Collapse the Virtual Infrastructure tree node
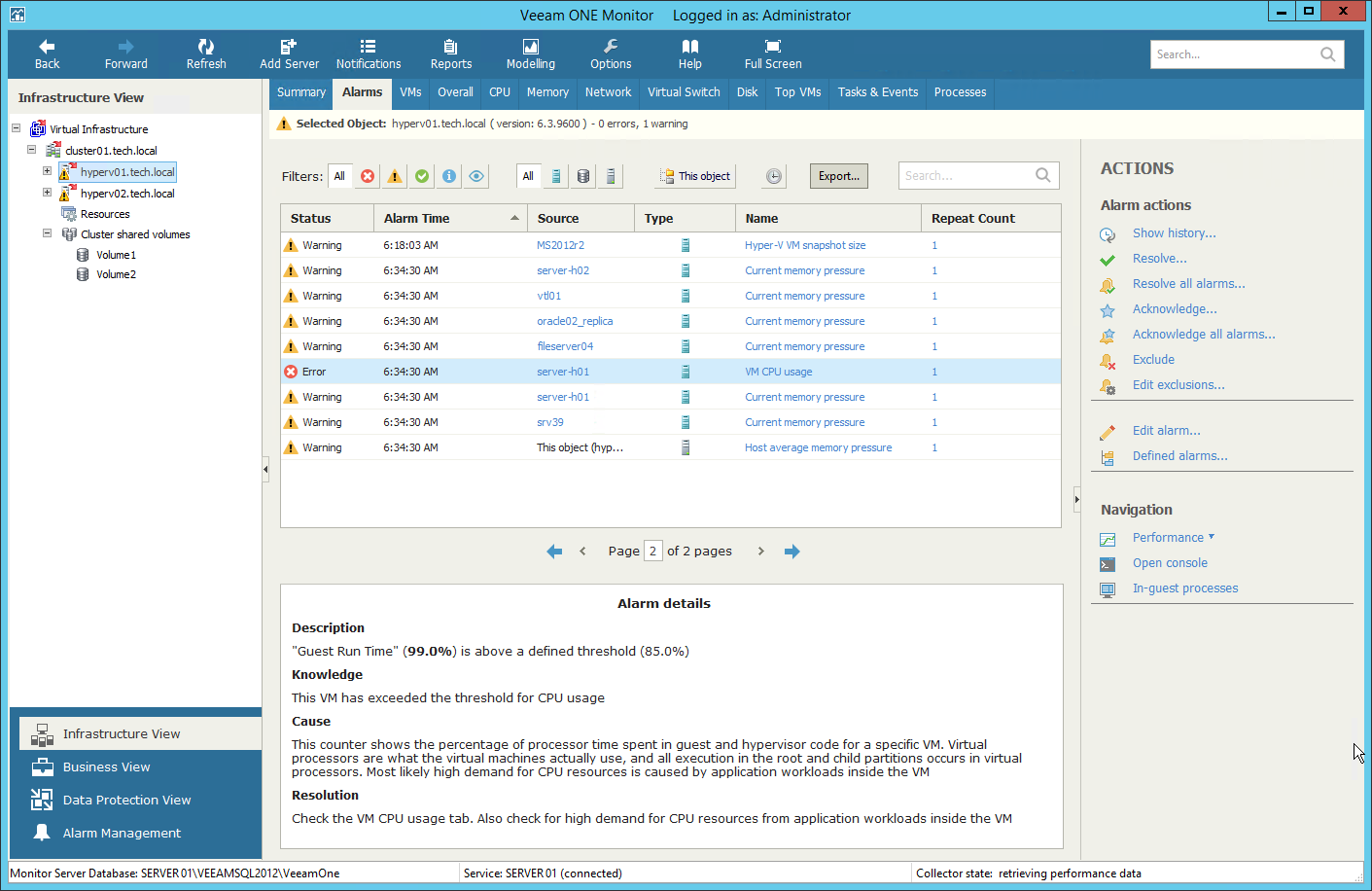 pos(17,128)
